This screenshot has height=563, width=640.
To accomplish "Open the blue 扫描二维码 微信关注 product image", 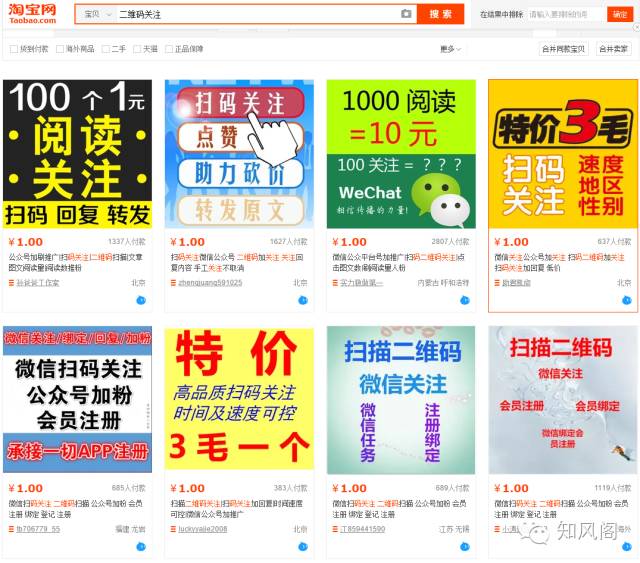I will 401,400.
